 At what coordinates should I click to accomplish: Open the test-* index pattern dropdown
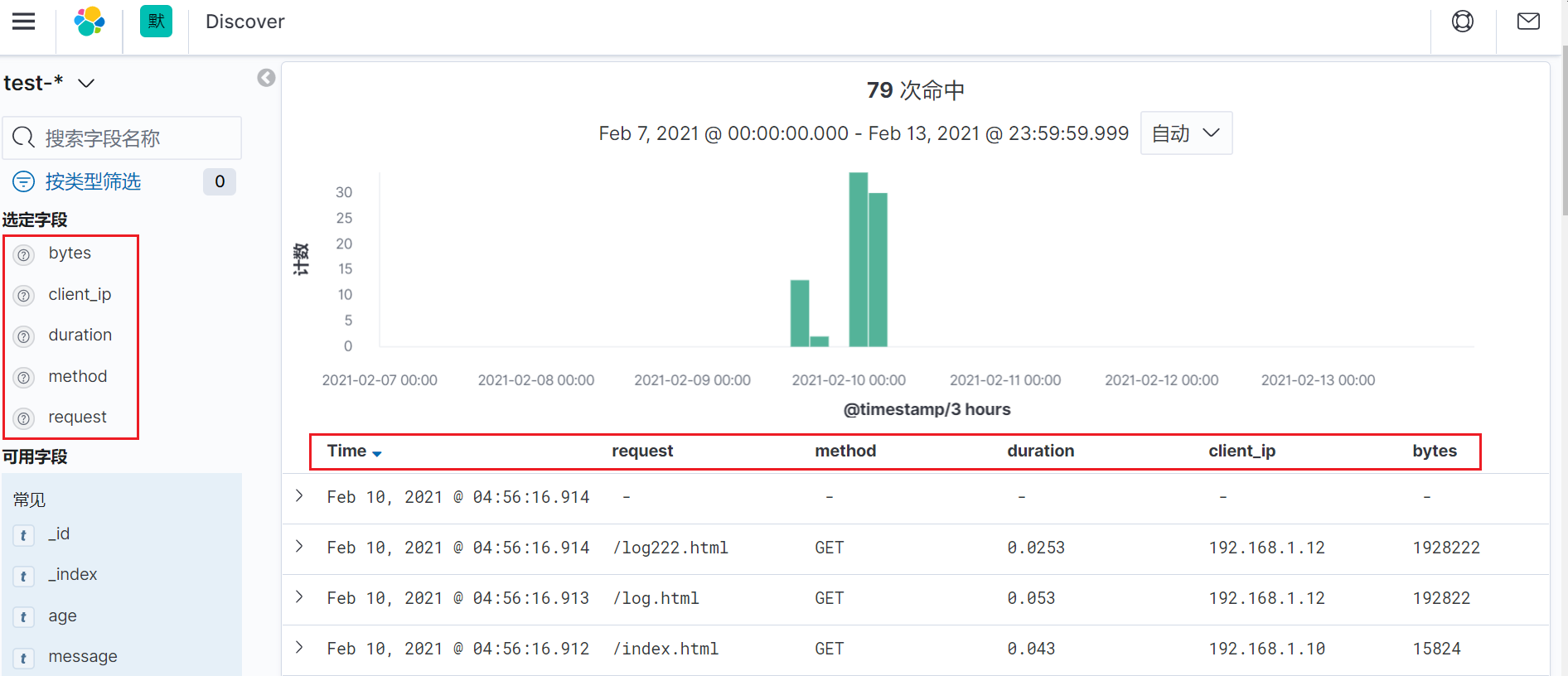49,83
